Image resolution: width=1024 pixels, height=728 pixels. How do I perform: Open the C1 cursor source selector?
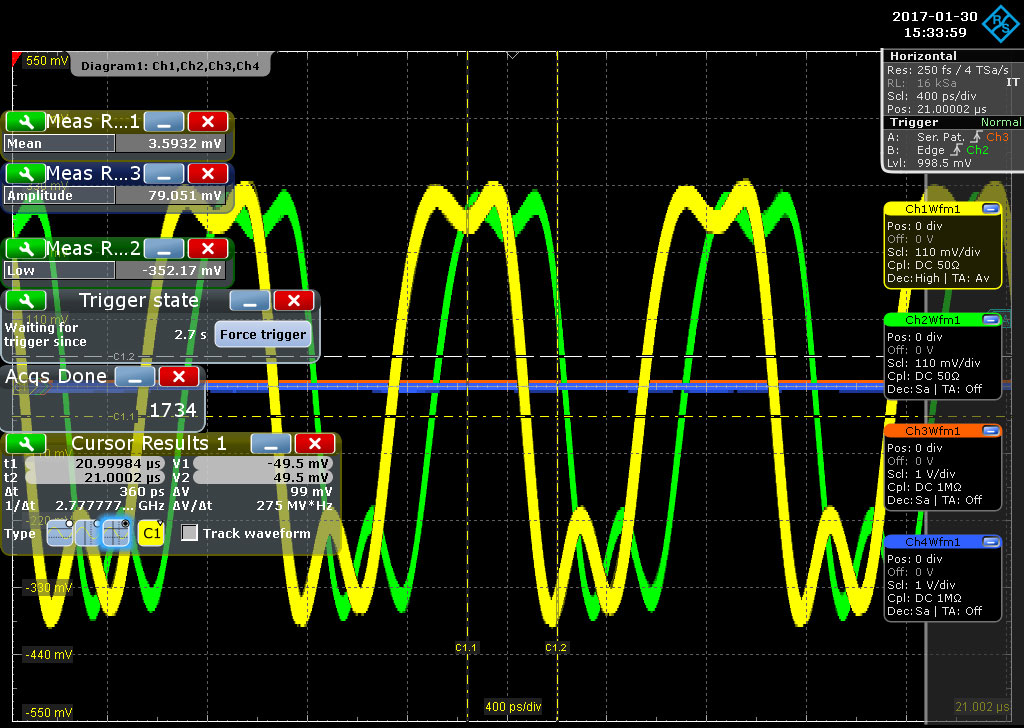[x=152, y=533]
